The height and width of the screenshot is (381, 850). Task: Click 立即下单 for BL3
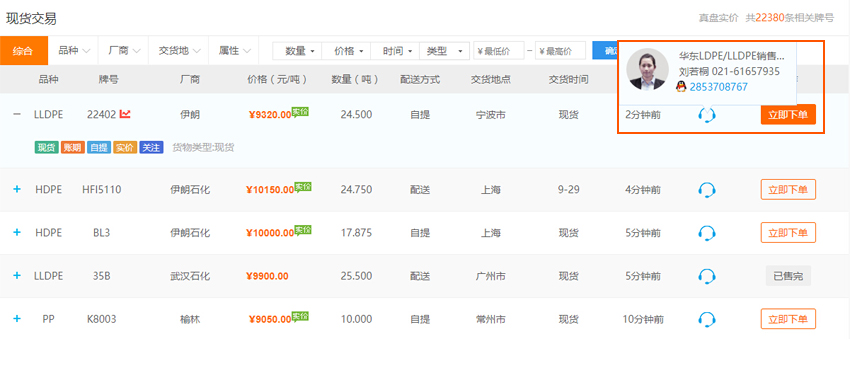[788, 233]
